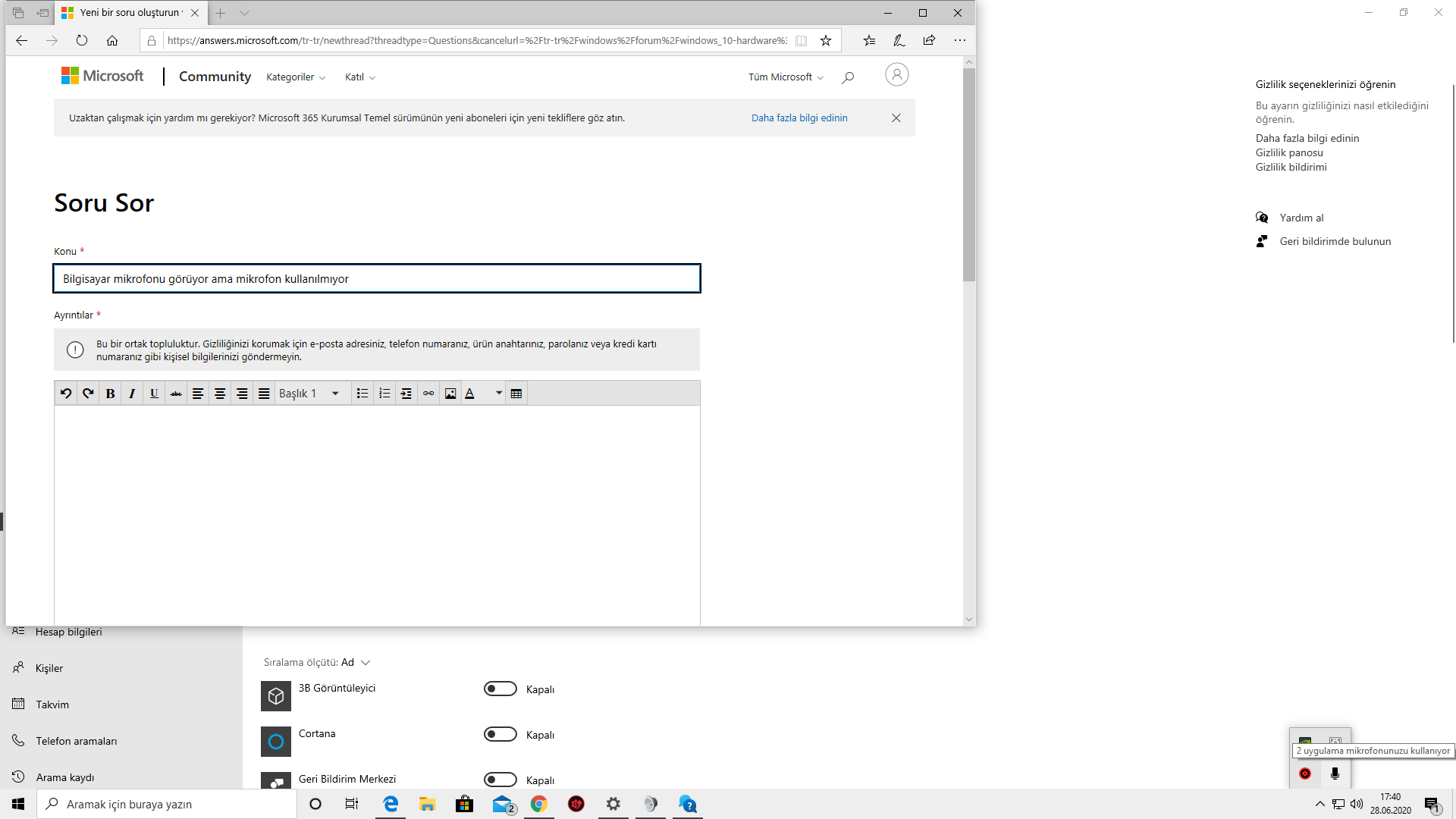Open the account sign-in avatar
Image resolution: width=1456 pixels, height=819 pixels.
coord(896,74)
